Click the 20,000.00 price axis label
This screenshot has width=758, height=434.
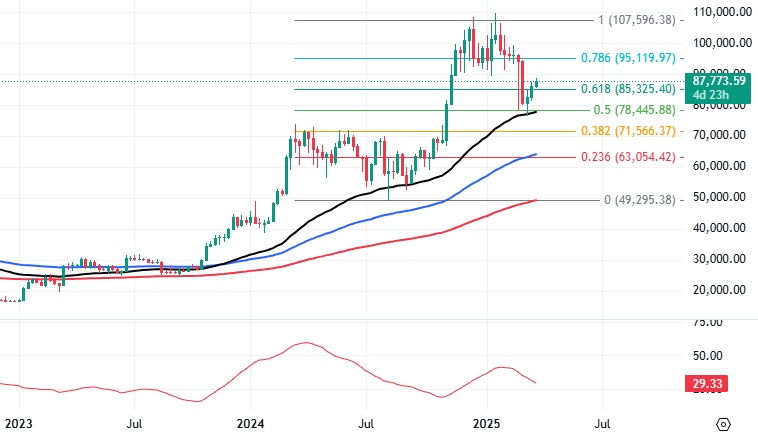pyautogui.click(x=719, y=289)
